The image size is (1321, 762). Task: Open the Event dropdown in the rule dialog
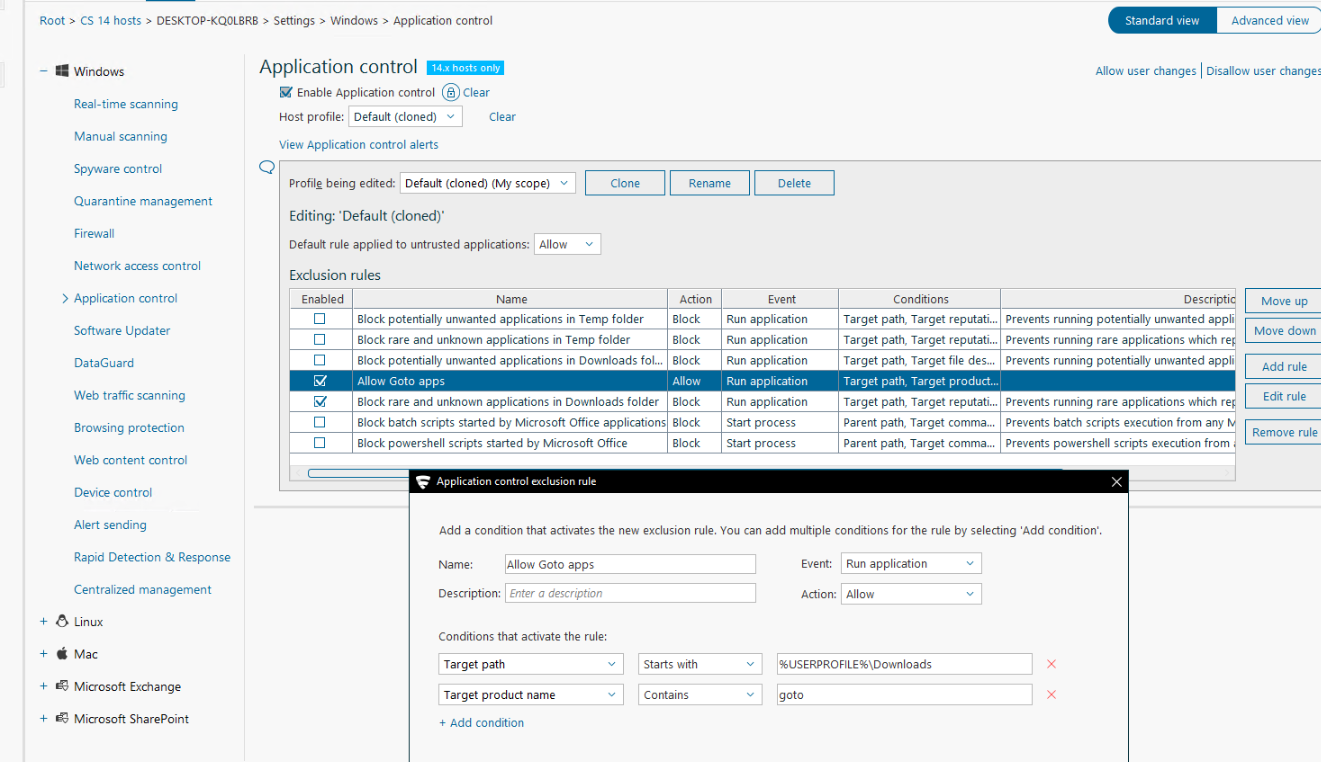point(911,564)
